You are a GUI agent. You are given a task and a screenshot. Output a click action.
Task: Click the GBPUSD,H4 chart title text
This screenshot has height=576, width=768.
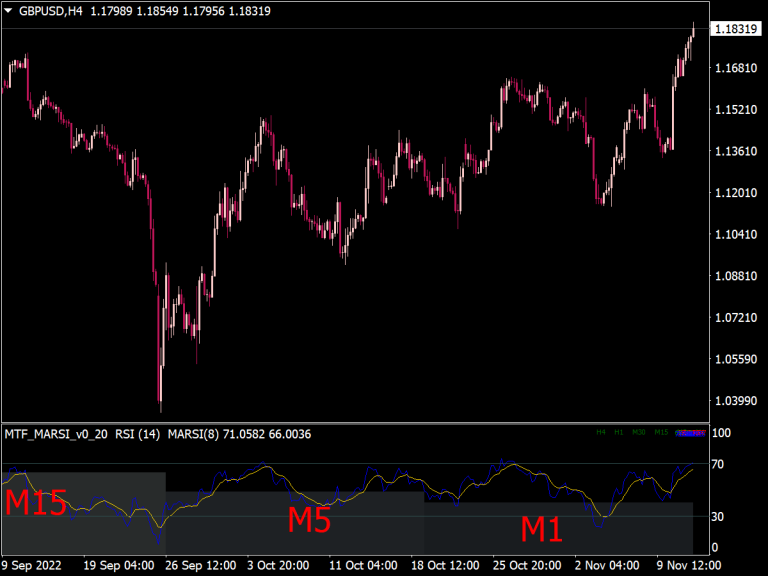(50, 10)
